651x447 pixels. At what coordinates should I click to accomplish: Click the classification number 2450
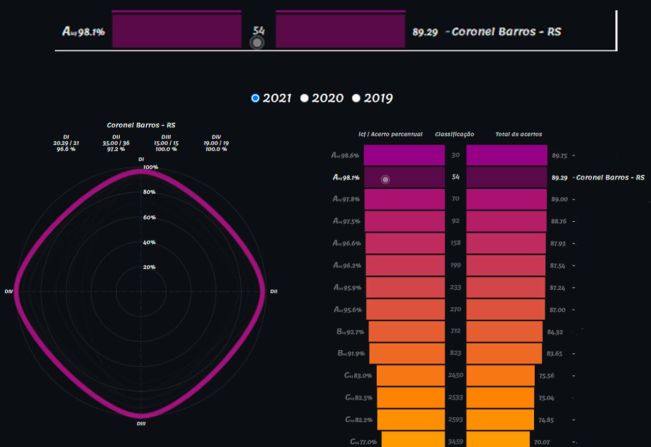[455, 375]
